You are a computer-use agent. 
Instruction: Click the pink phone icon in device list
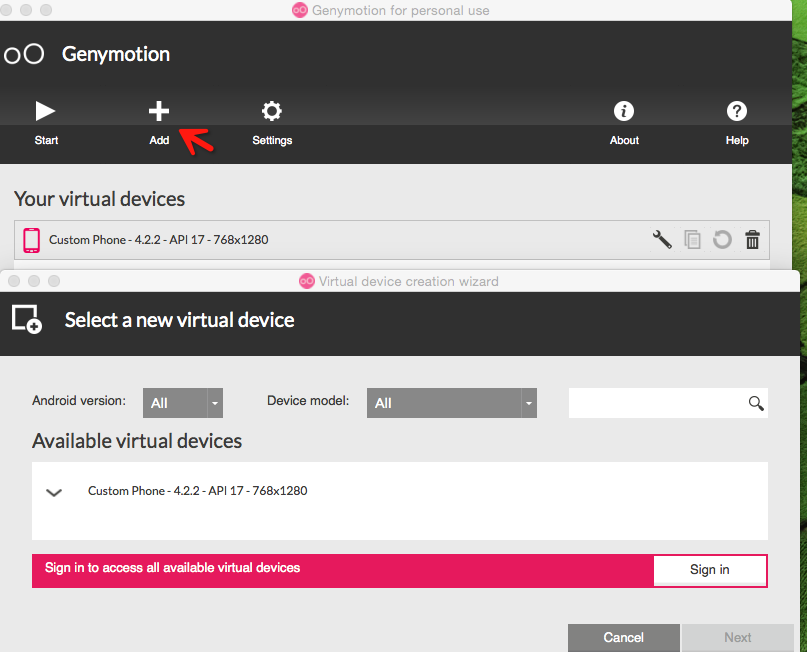[31, 240]
